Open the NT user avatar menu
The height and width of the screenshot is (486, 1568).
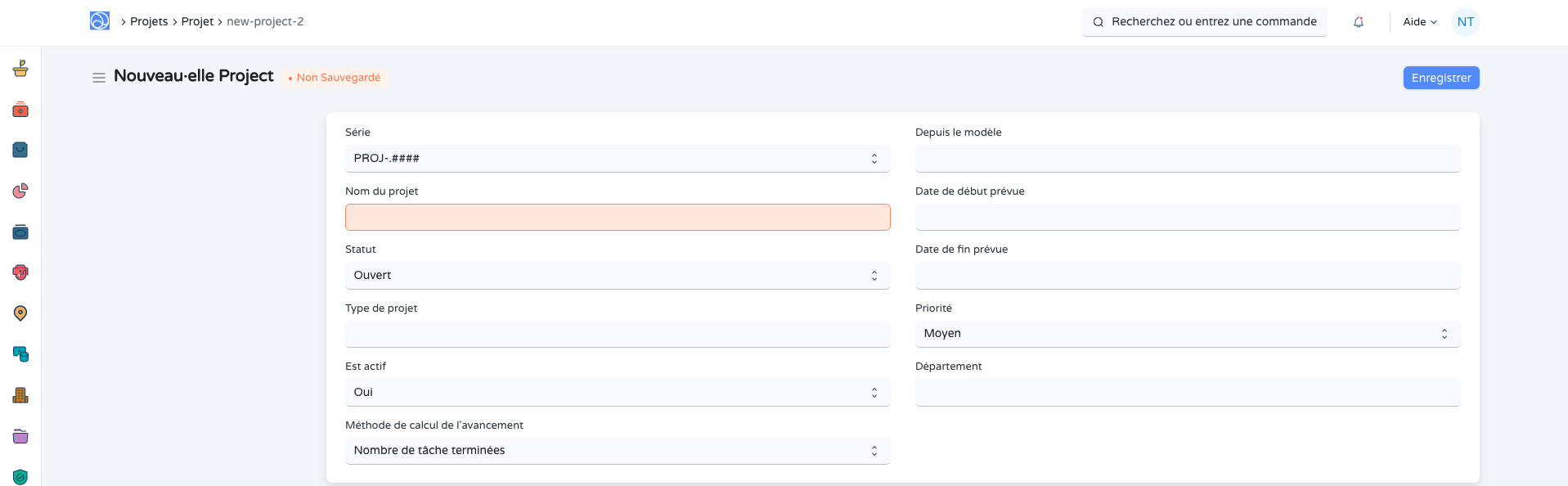click(x=1465, y=22)
